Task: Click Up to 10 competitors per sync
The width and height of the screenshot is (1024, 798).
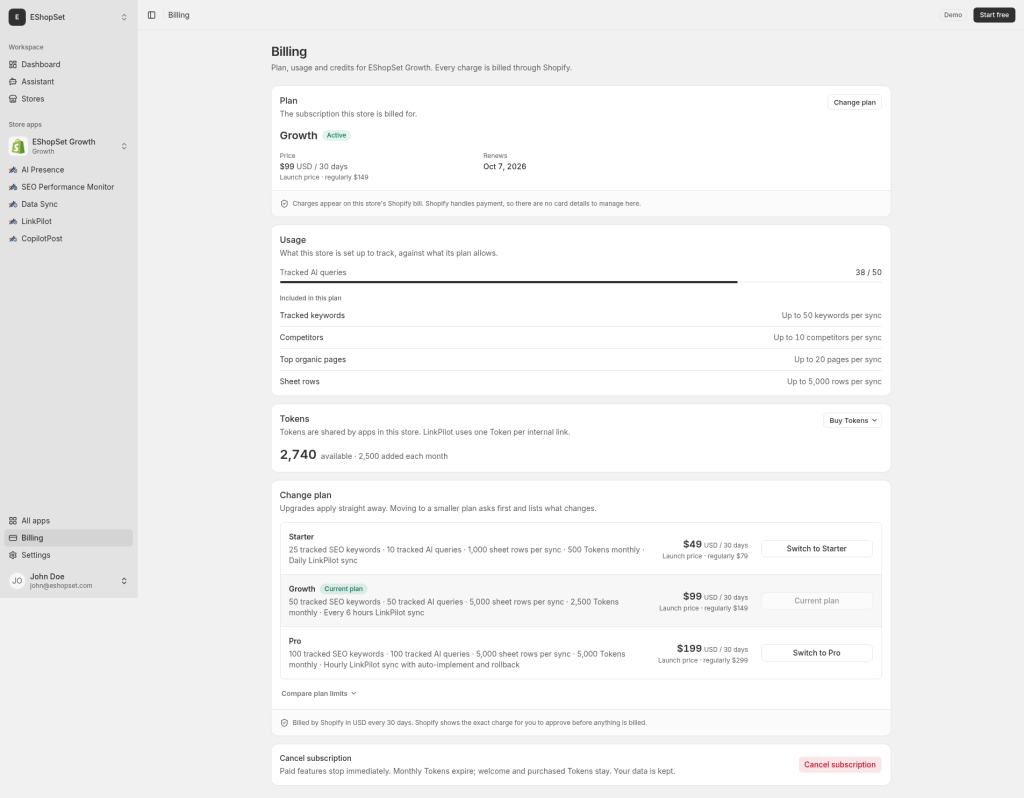Action: 827,338
